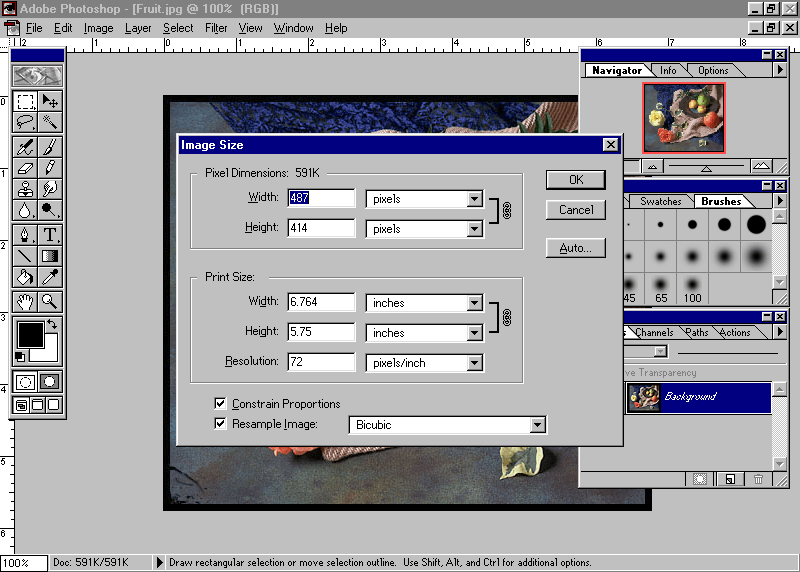Select the Eyedropper tool
800x572 pixels.
(x=49, y=277)
